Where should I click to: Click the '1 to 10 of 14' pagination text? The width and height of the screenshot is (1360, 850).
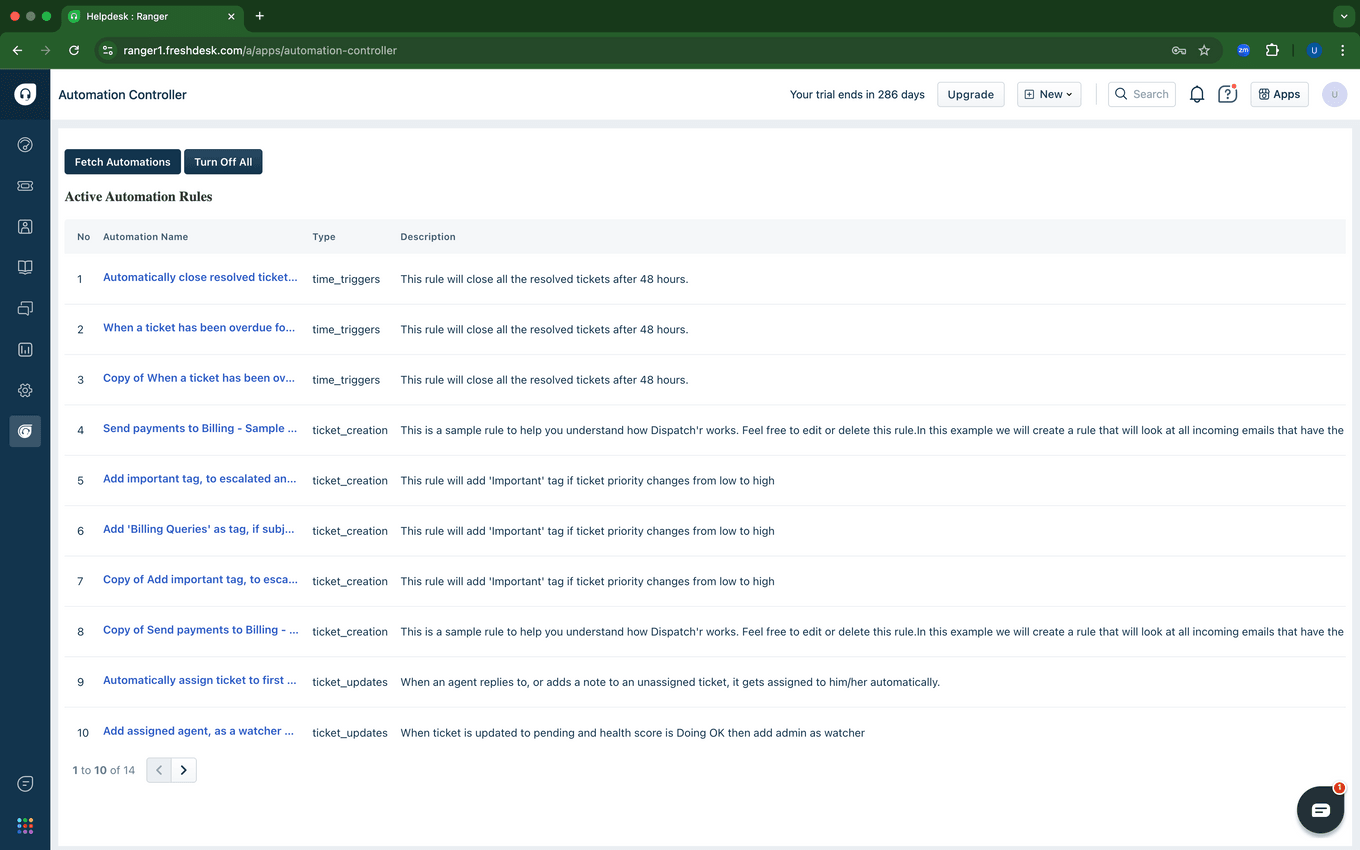(104, 770)
